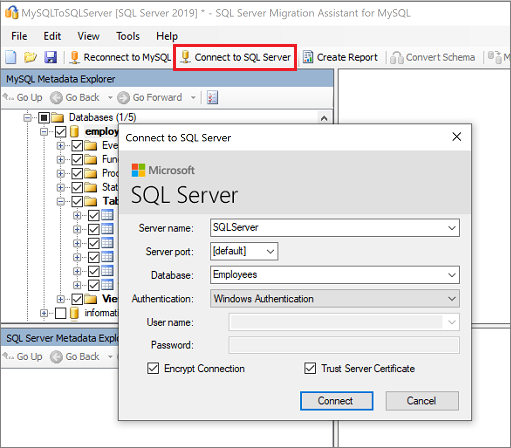Click the Open Project folder icon
The image size is (511, 448).
30,57
